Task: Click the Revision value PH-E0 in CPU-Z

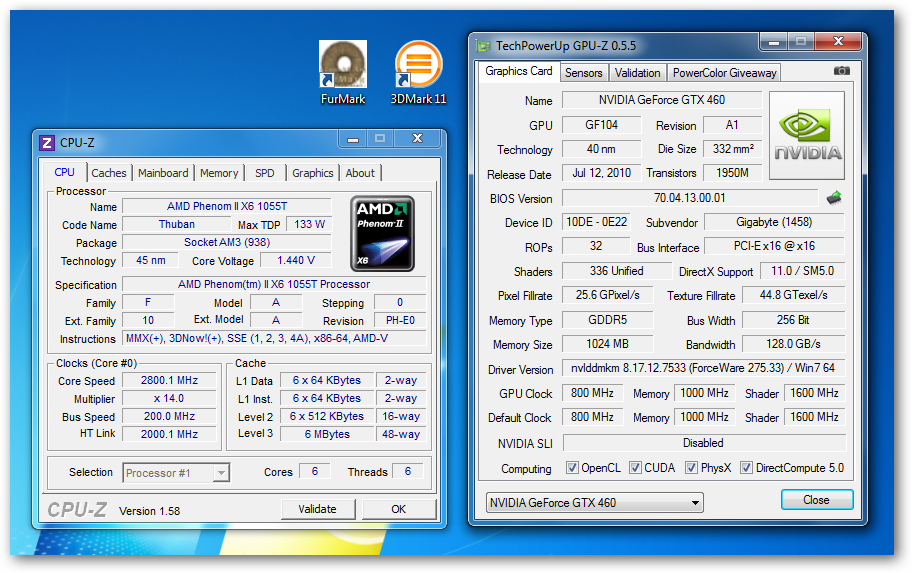Action: 400,320
